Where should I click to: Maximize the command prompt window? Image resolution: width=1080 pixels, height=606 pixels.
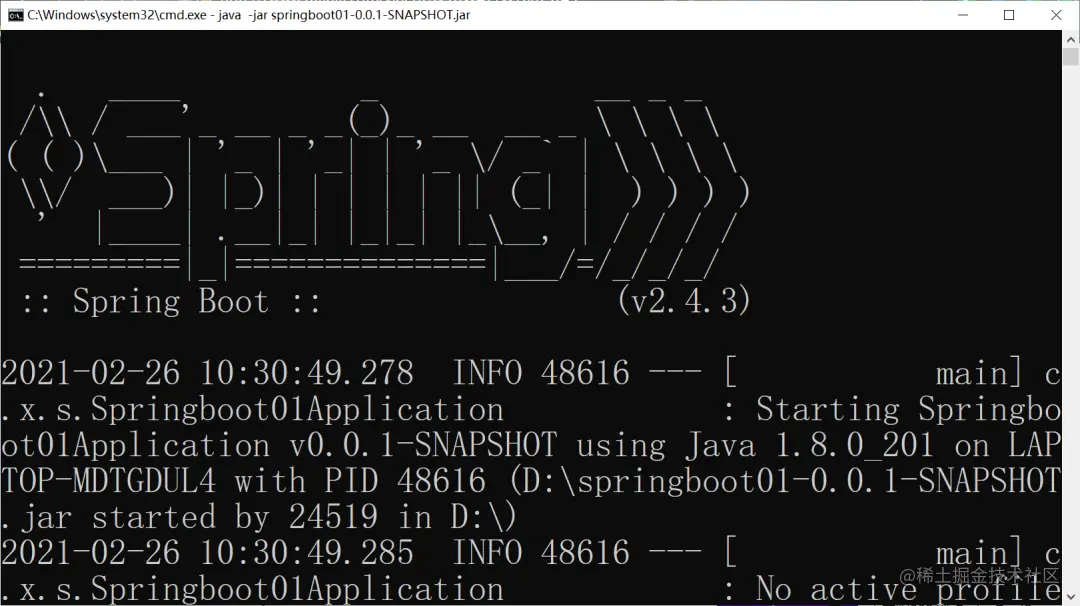point(1009,15)
